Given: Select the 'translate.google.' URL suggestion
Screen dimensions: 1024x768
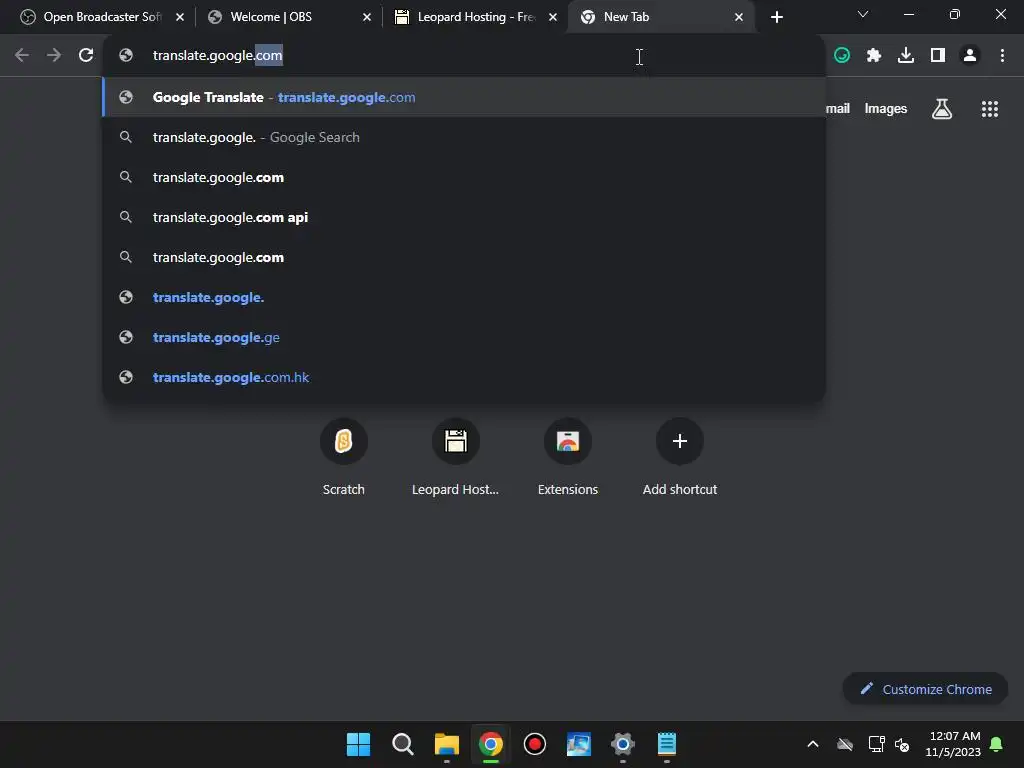Looking at the screenshot, I should [464, 298].
